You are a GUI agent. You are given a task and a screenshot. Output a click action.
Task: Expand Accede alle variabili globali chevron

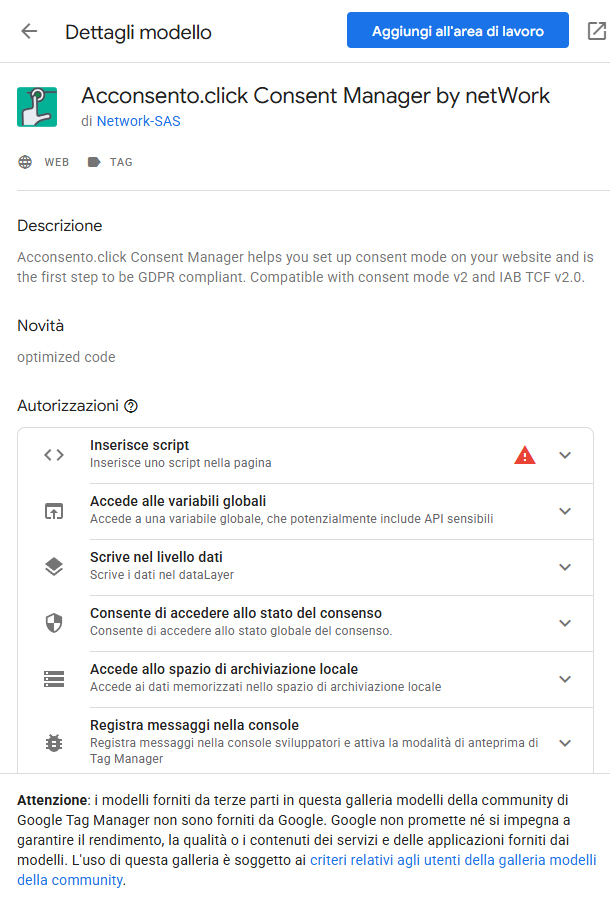pyautogui.click(x=565, y=511)
